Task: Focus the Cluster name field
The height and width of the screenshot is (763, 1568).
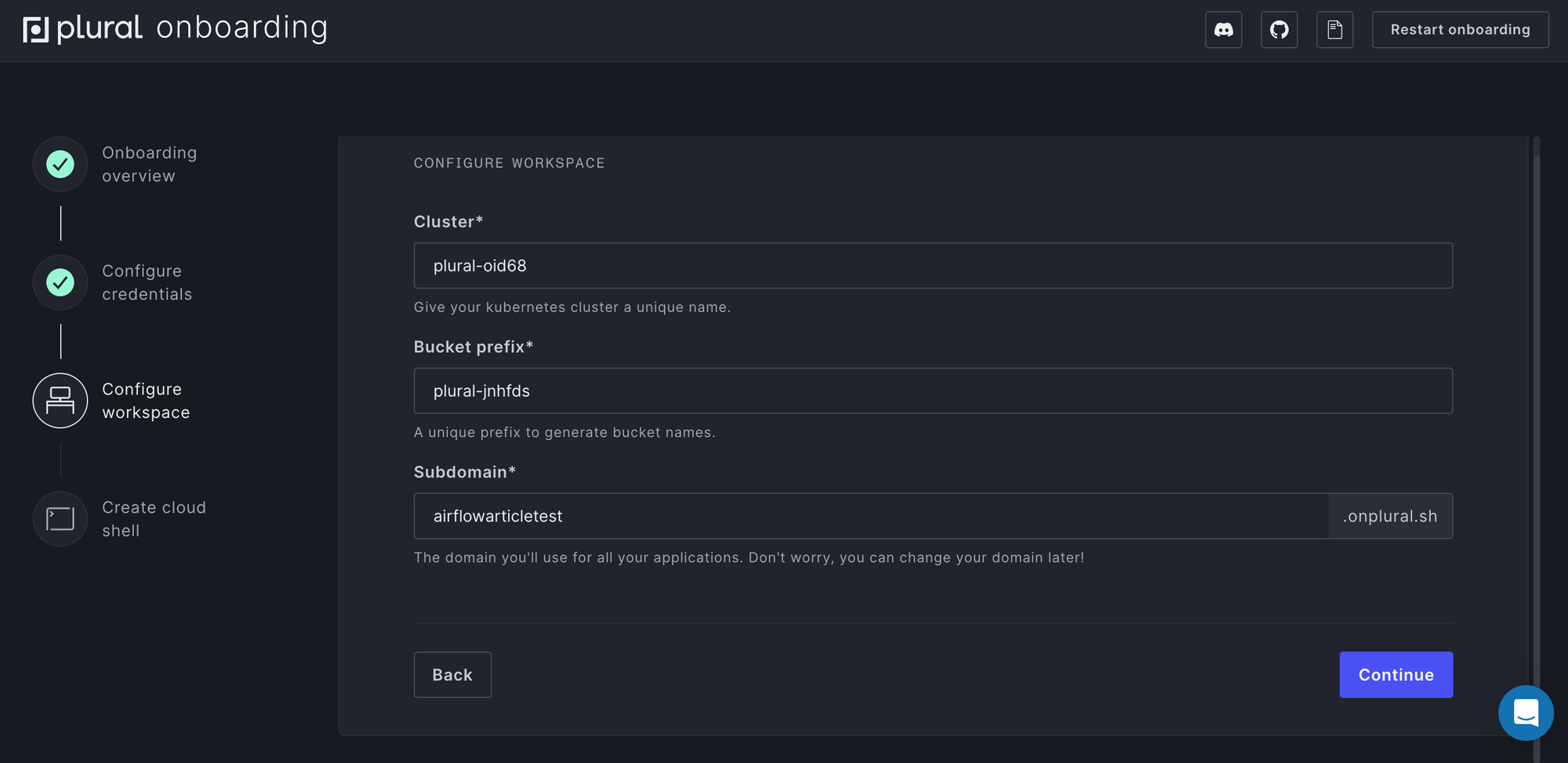Action: click(x=933, y=266)
